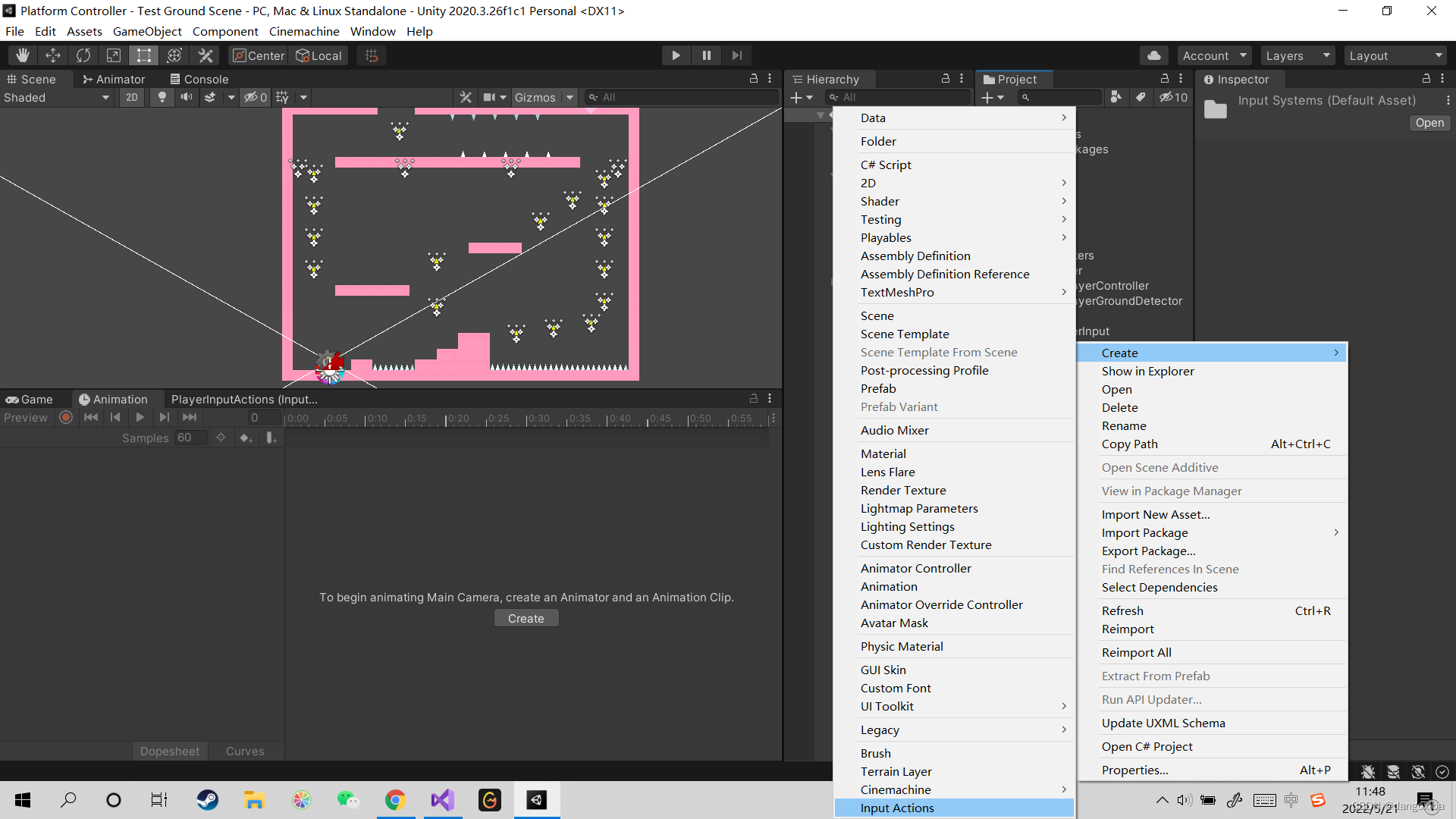Open the Layout dropdown
Screen dimensions: 1456x819
[1395, 55]
